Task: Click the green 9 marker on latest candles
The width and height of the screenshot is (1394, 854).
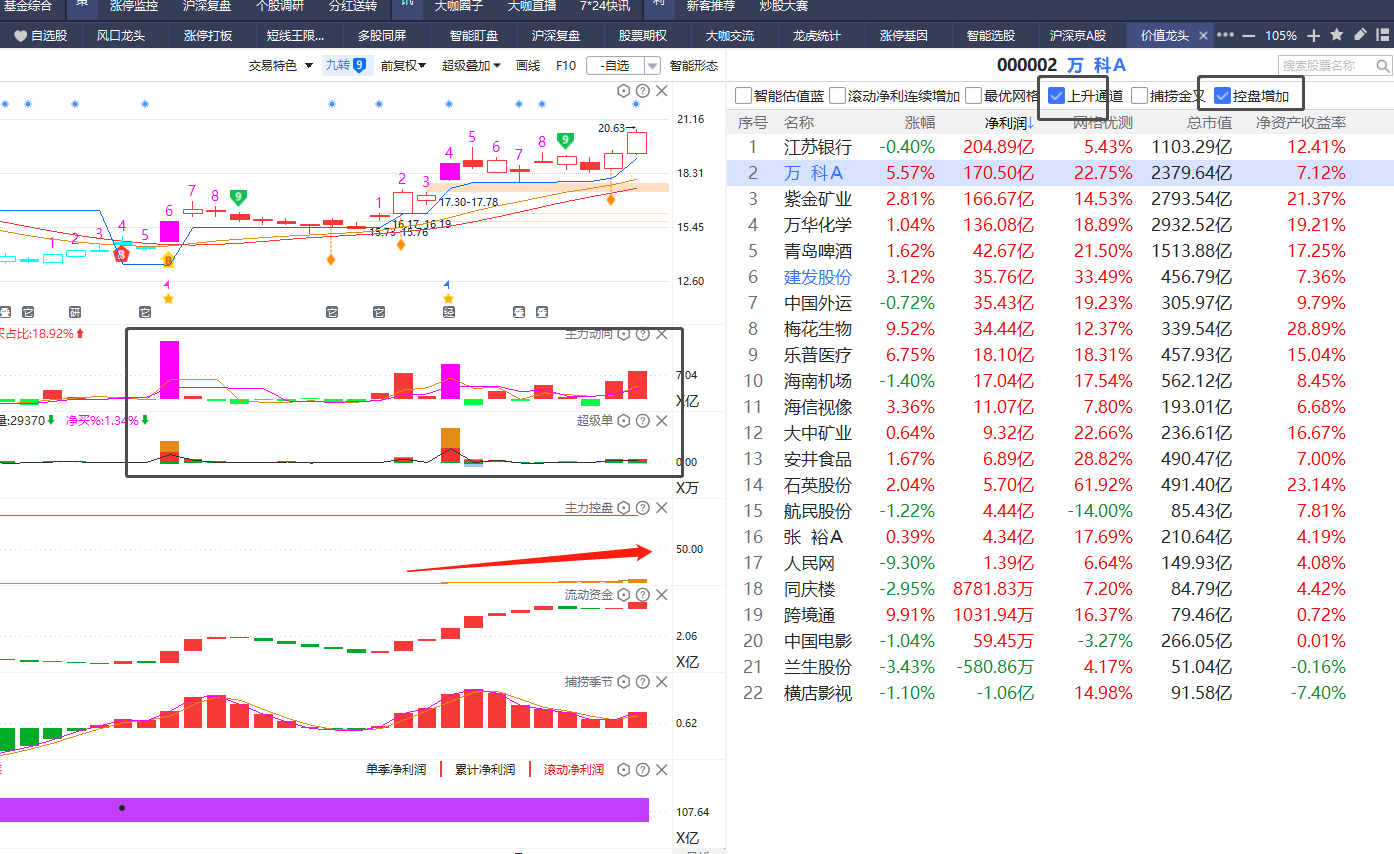Action: [x=565, y=140]
